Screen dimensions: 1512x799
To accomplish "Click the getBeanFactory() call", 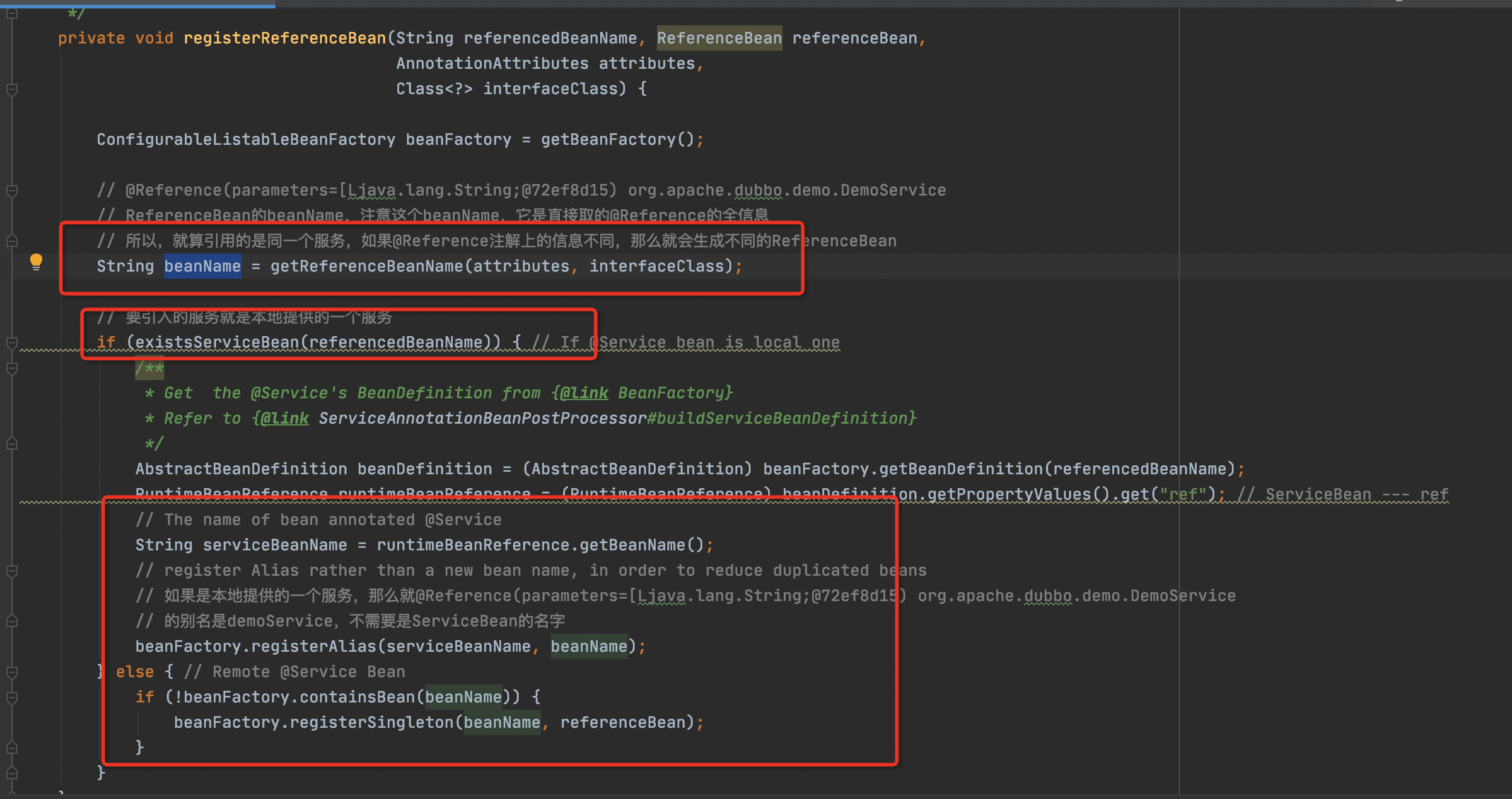I will tap(618, 139).
